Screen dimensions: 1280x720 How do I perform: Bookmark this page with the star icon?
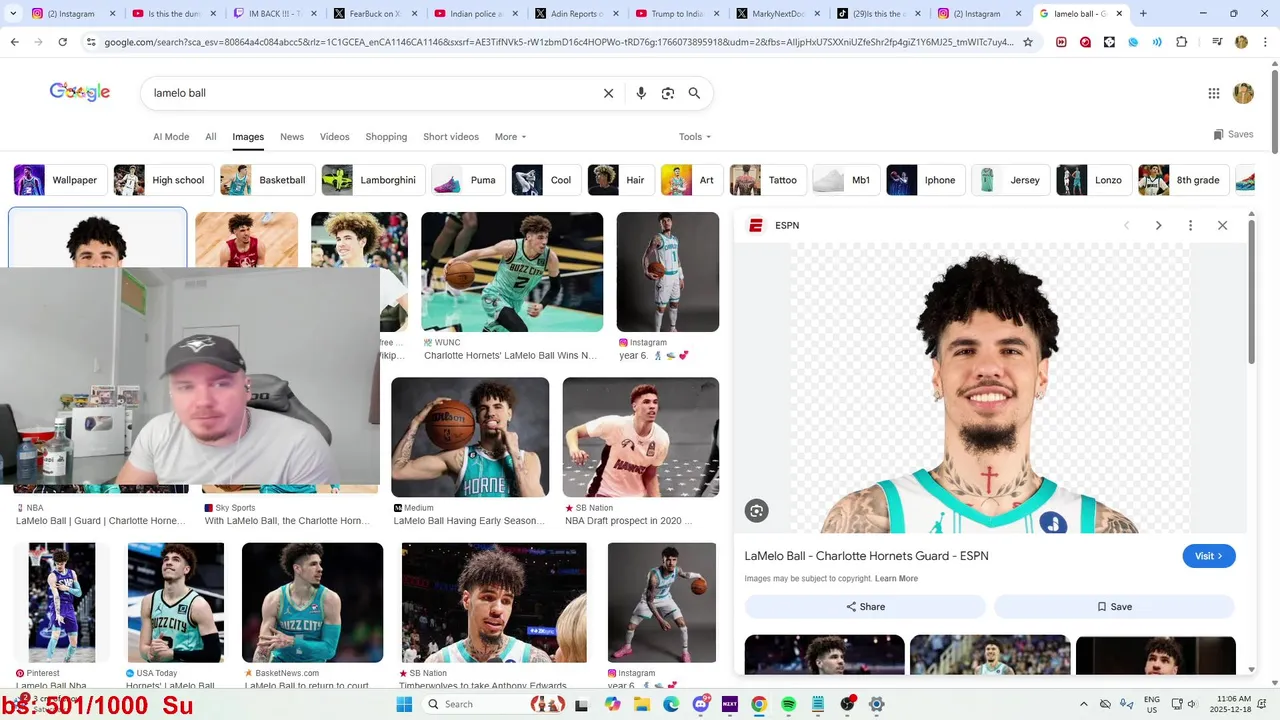[x=1027, y=42]
